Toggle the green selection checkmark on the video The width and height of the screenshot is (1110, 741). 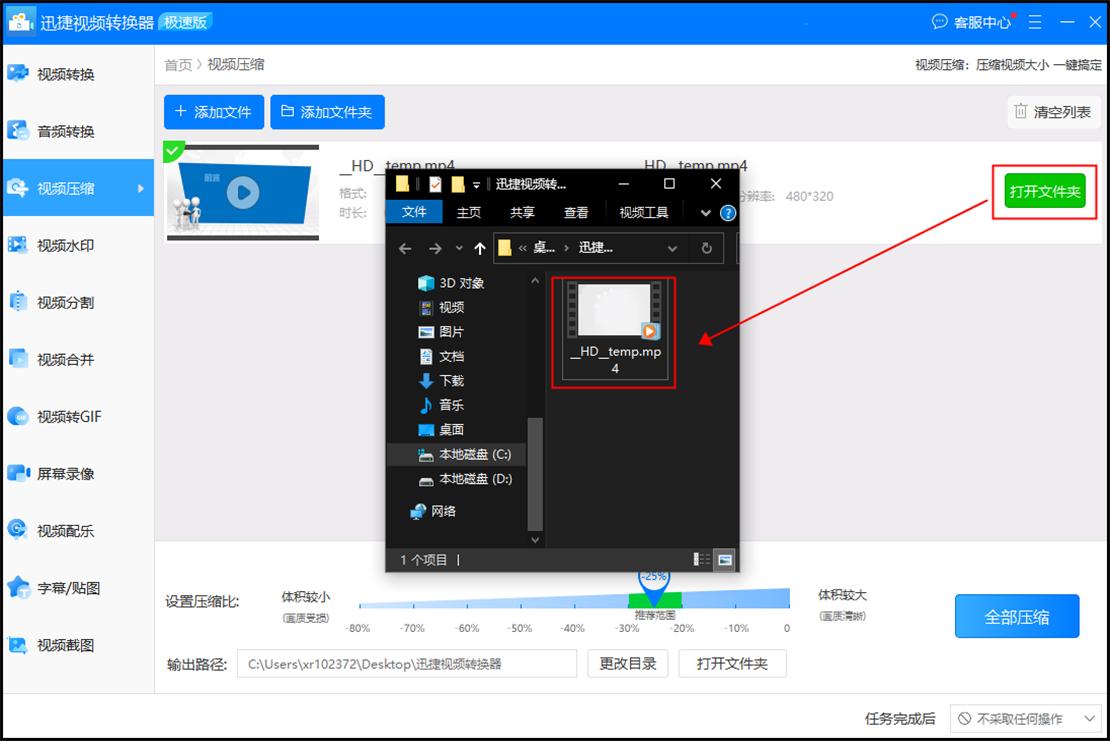[174, 152]
